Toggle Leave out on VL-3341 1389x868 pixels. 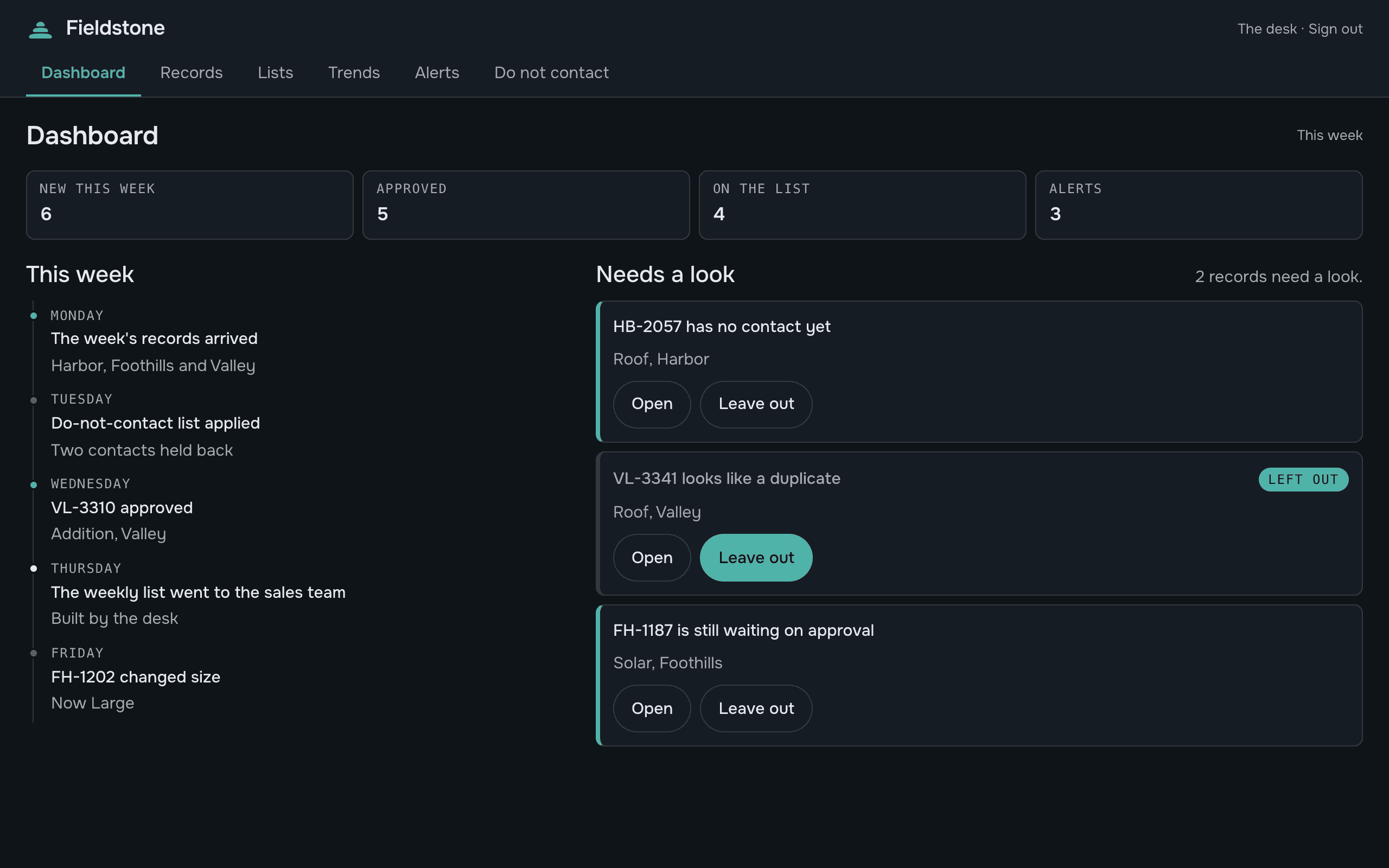tap(756, 558)
